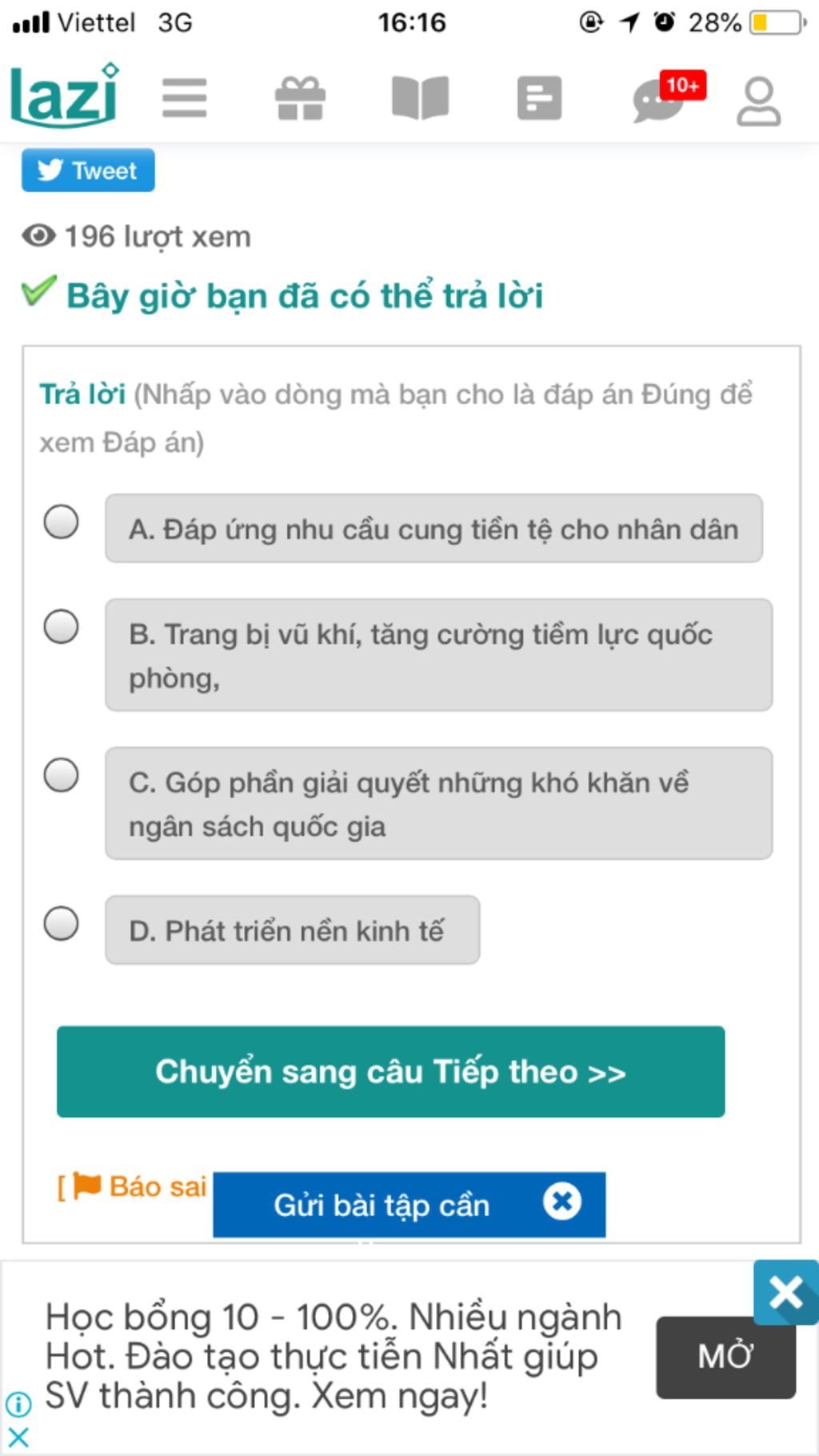This screenshot has height=1456, width=819.
Task: Click the Tweet share button
Action: pos(88,170)
